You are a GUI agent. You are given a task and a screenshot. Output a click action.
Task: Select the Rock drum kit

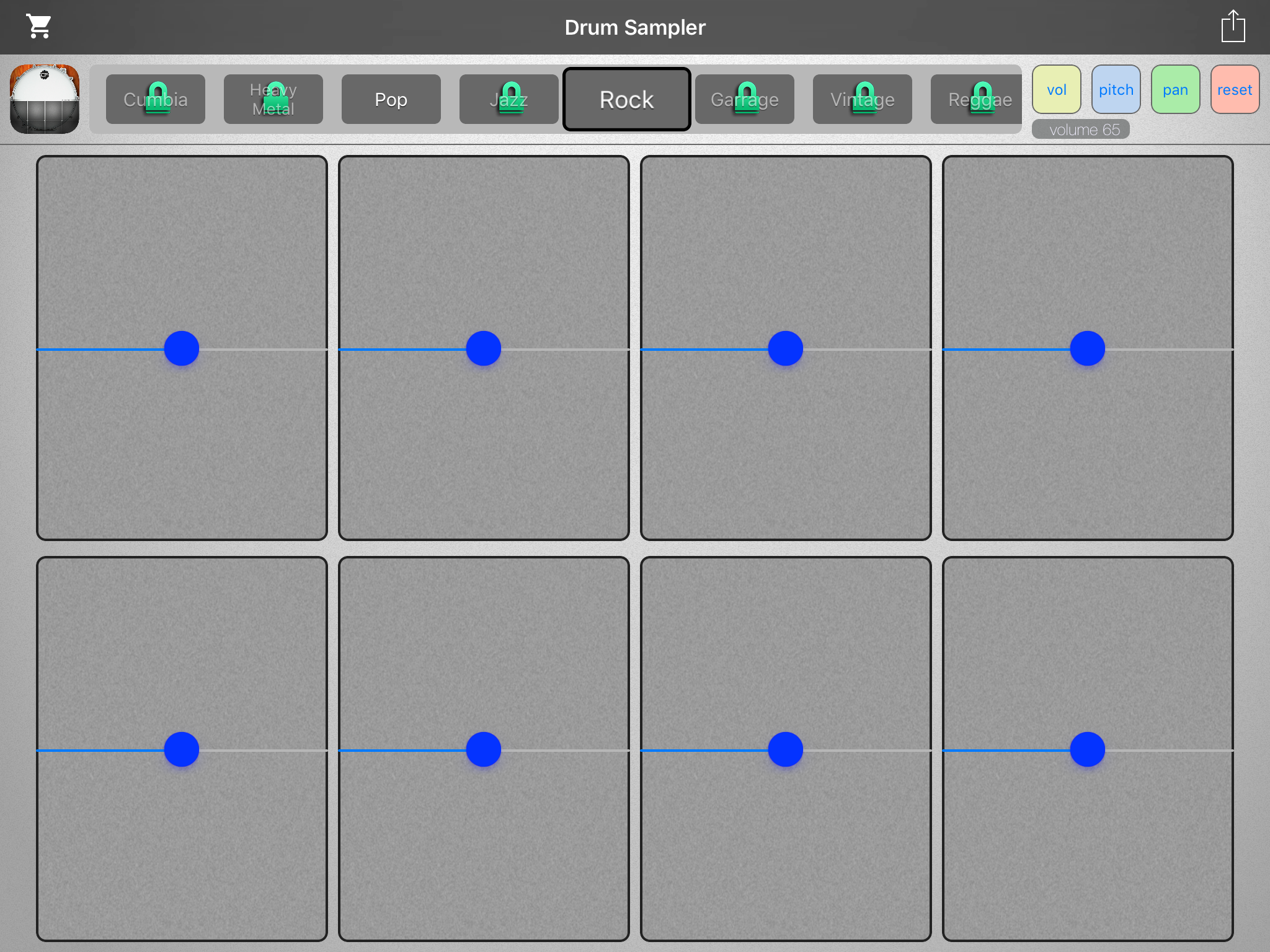[x=626, y=99]
